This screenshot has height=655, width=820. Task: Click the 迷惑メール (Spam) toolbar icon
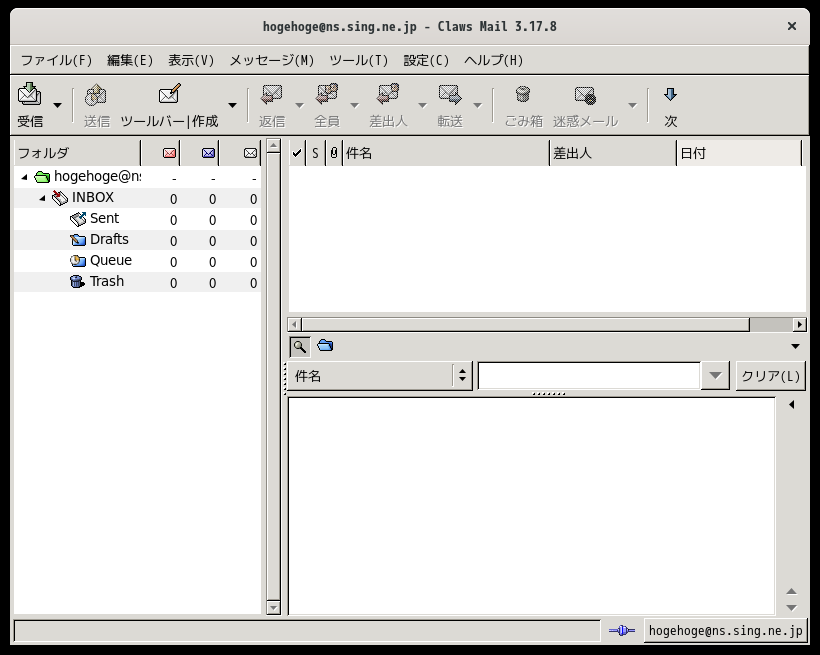(585, 95)
